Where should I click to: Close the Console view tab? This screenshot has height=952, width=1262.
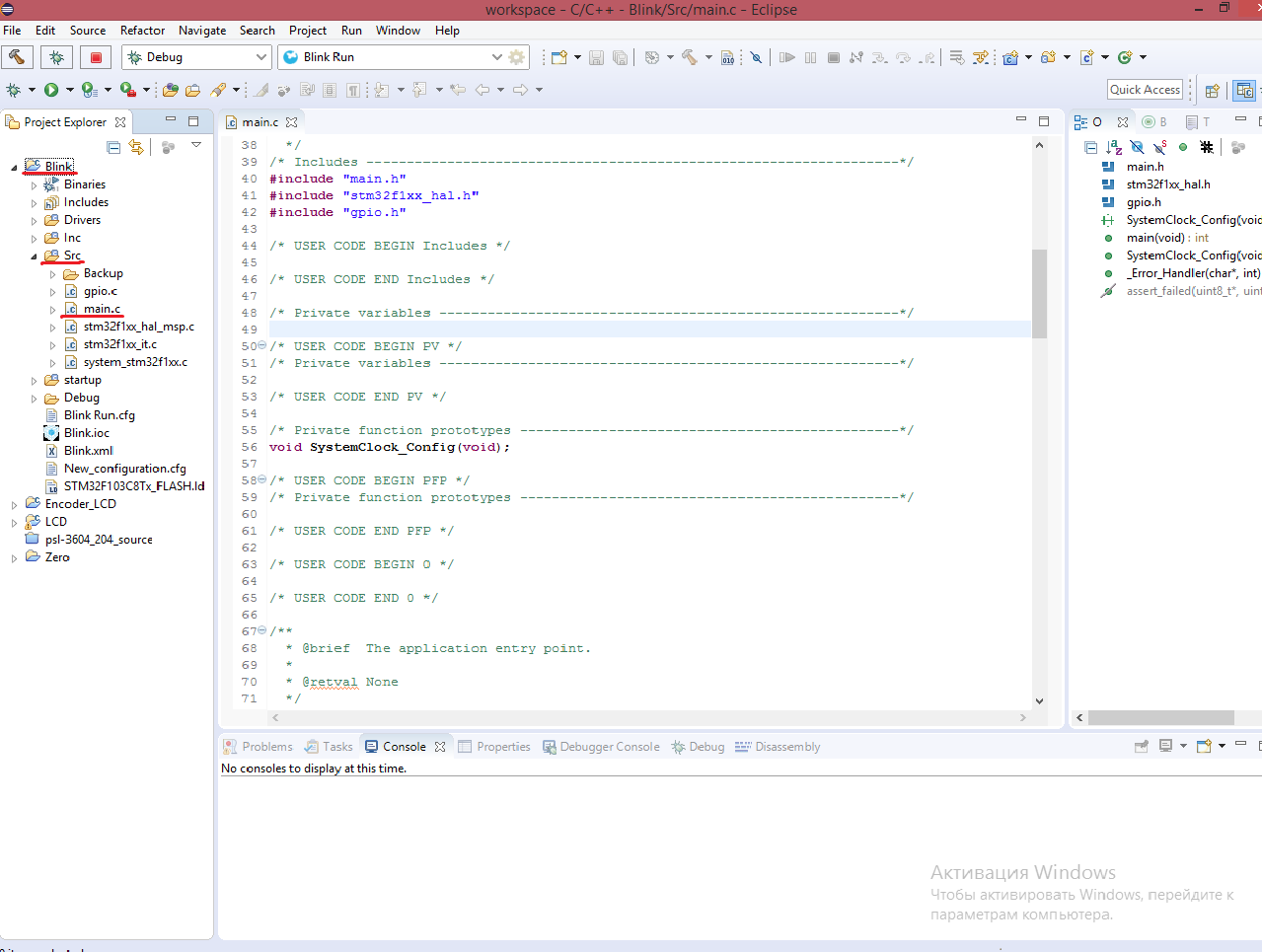440,747
